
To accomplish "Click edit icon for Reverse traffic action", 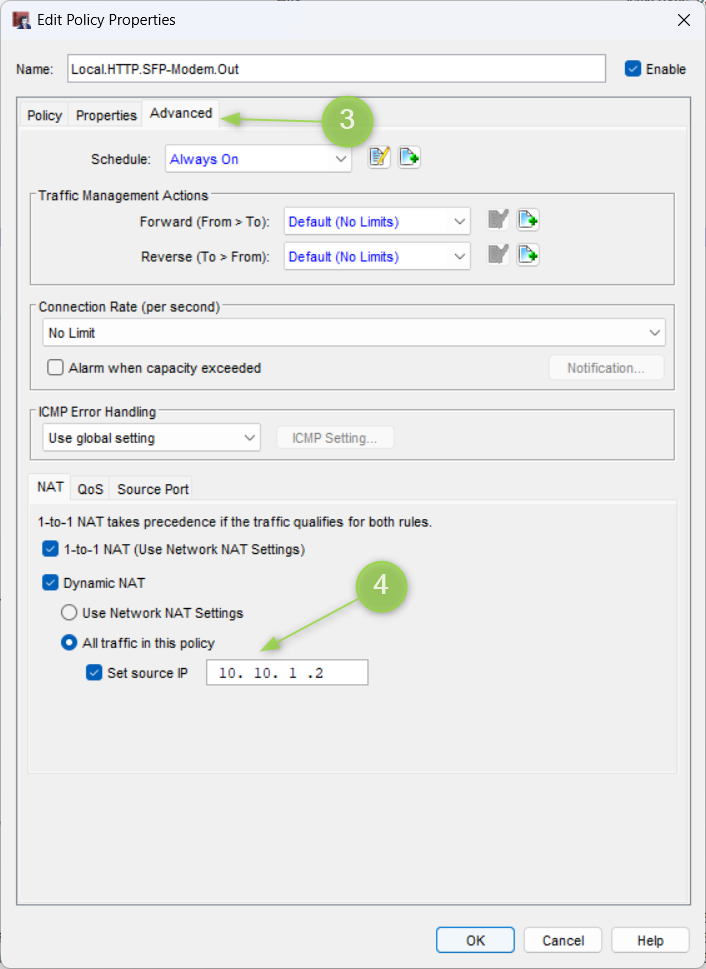I will [x=498, y=256].
